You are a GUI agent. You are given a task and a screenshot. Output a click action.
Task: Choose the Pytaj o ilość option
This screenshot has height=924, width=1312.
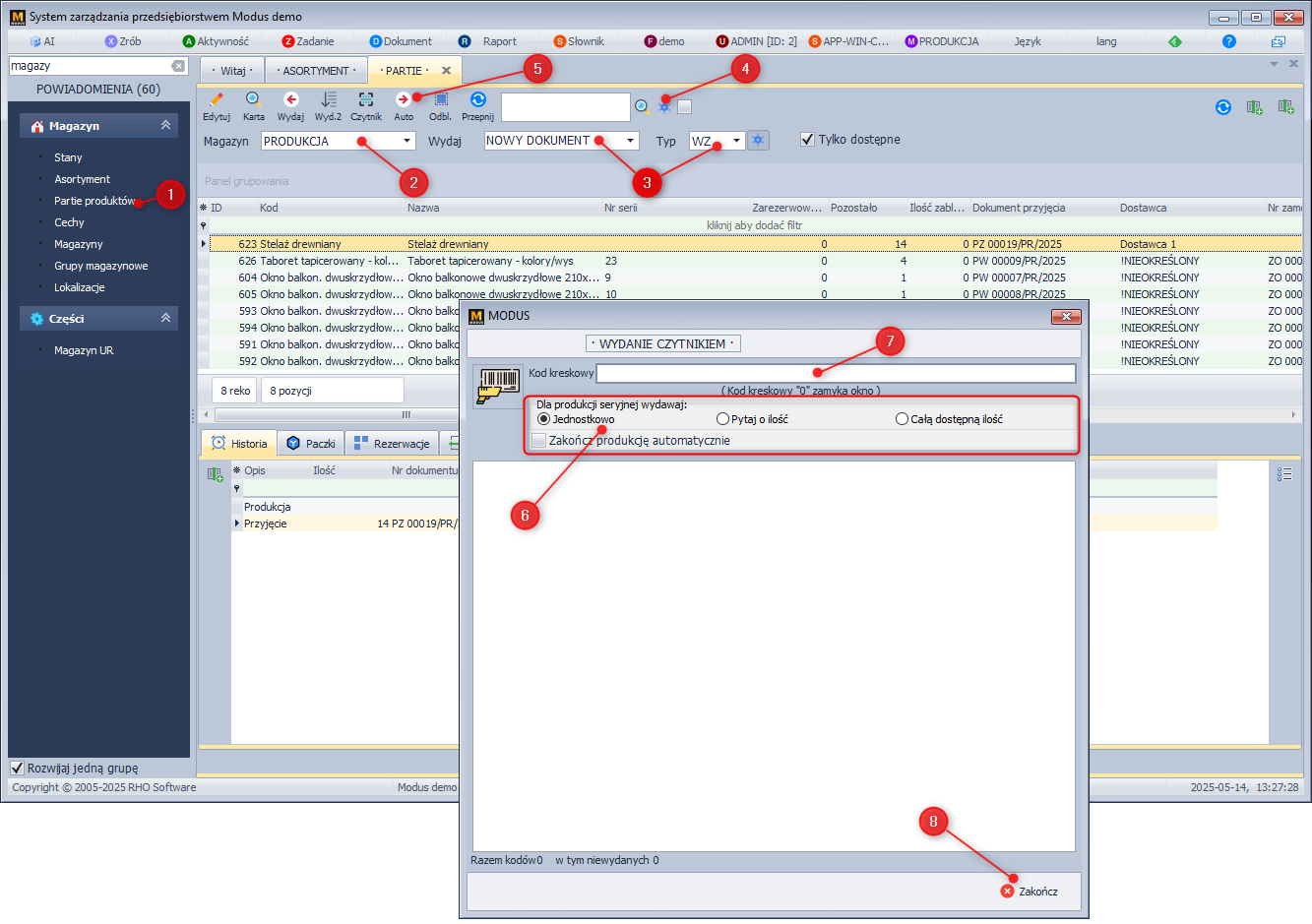pos(723,419)
